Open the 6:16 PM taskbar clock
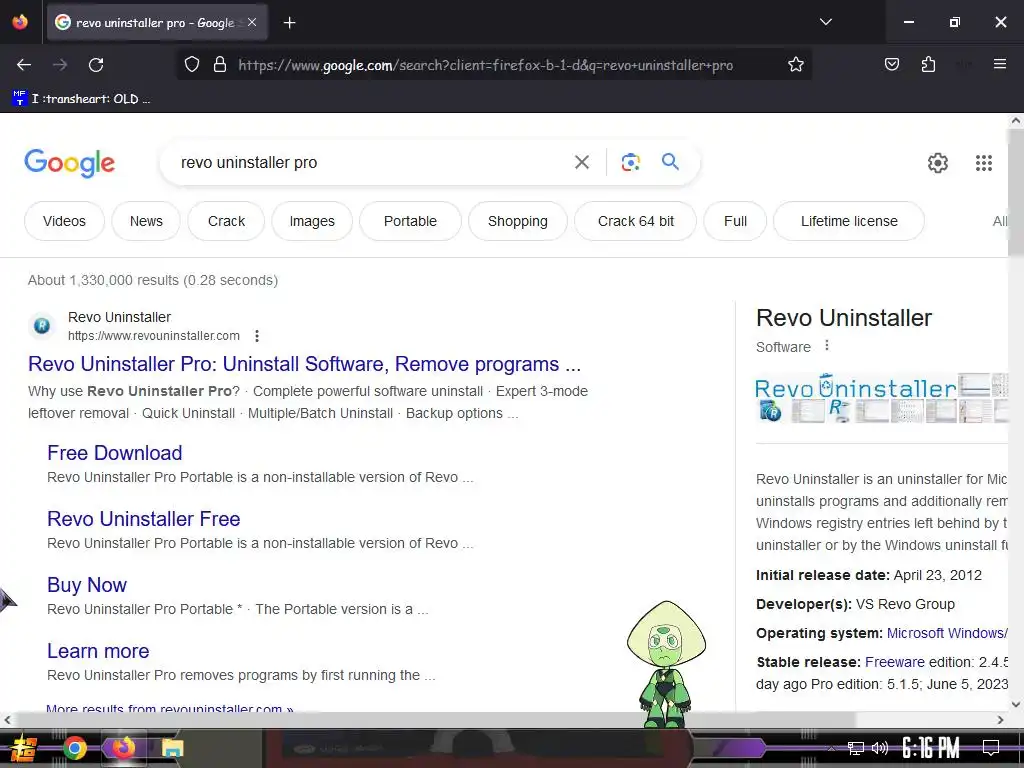Screen dimensions: 1024x768 (x=931, y=748)
